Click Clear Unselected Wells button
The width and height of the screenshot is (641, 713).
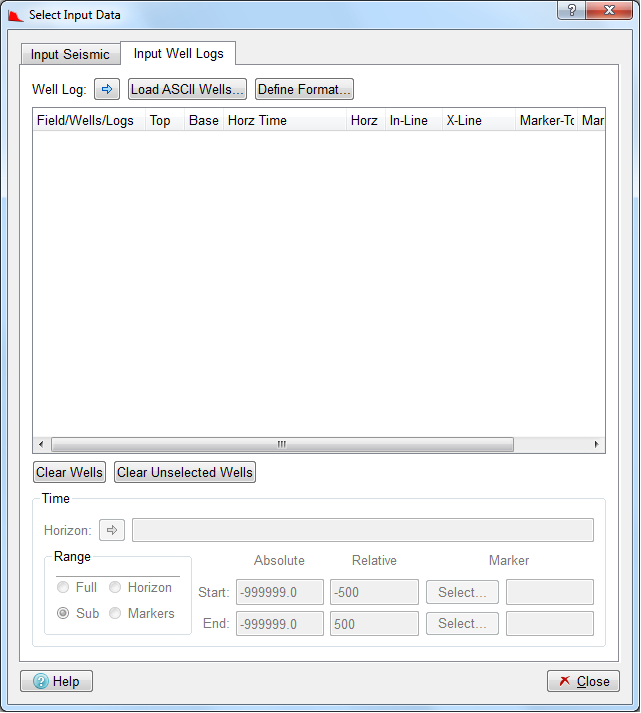click(185, 472)
